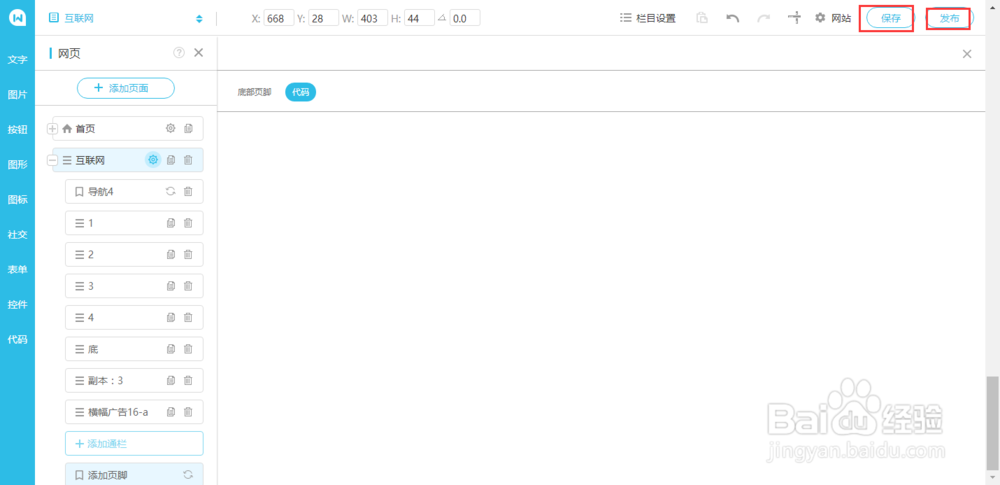Click the X position input field
The image size is (1000, 485).
pyautogui.click(x=279, y=19)
